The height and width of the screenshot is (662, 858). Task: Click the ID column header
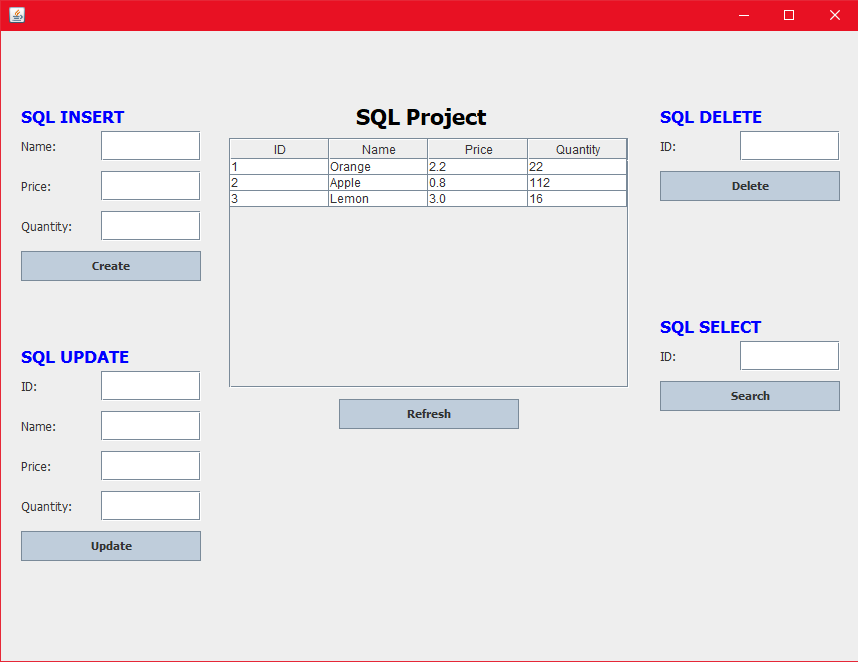[278, 148]
